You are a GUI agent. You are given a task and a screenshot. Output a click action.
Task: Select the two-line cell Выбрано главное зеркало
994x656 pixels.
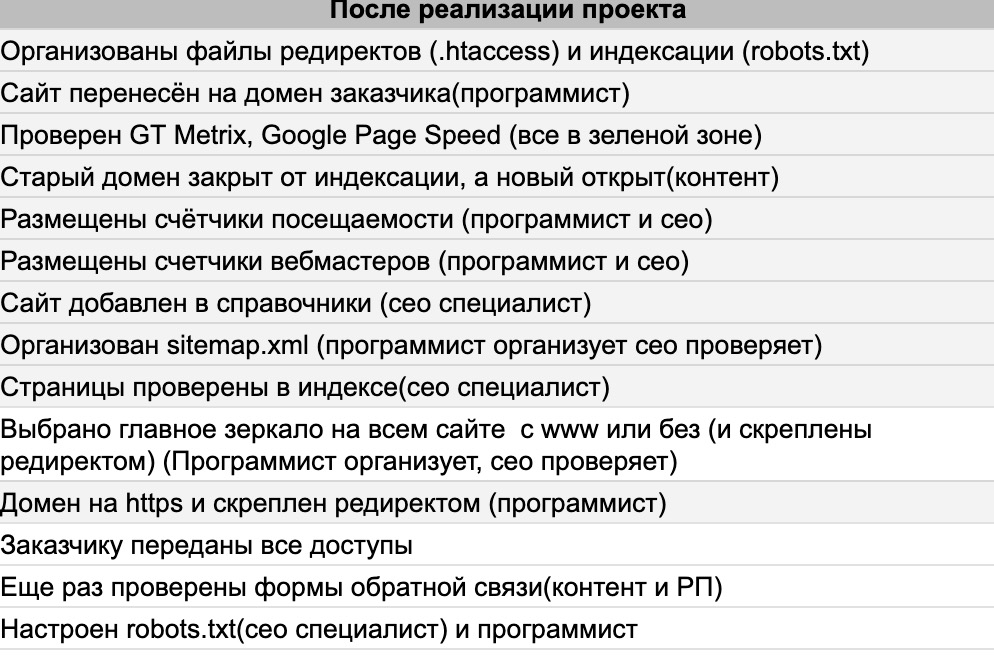pyautogui.click(x=436, y=446)
